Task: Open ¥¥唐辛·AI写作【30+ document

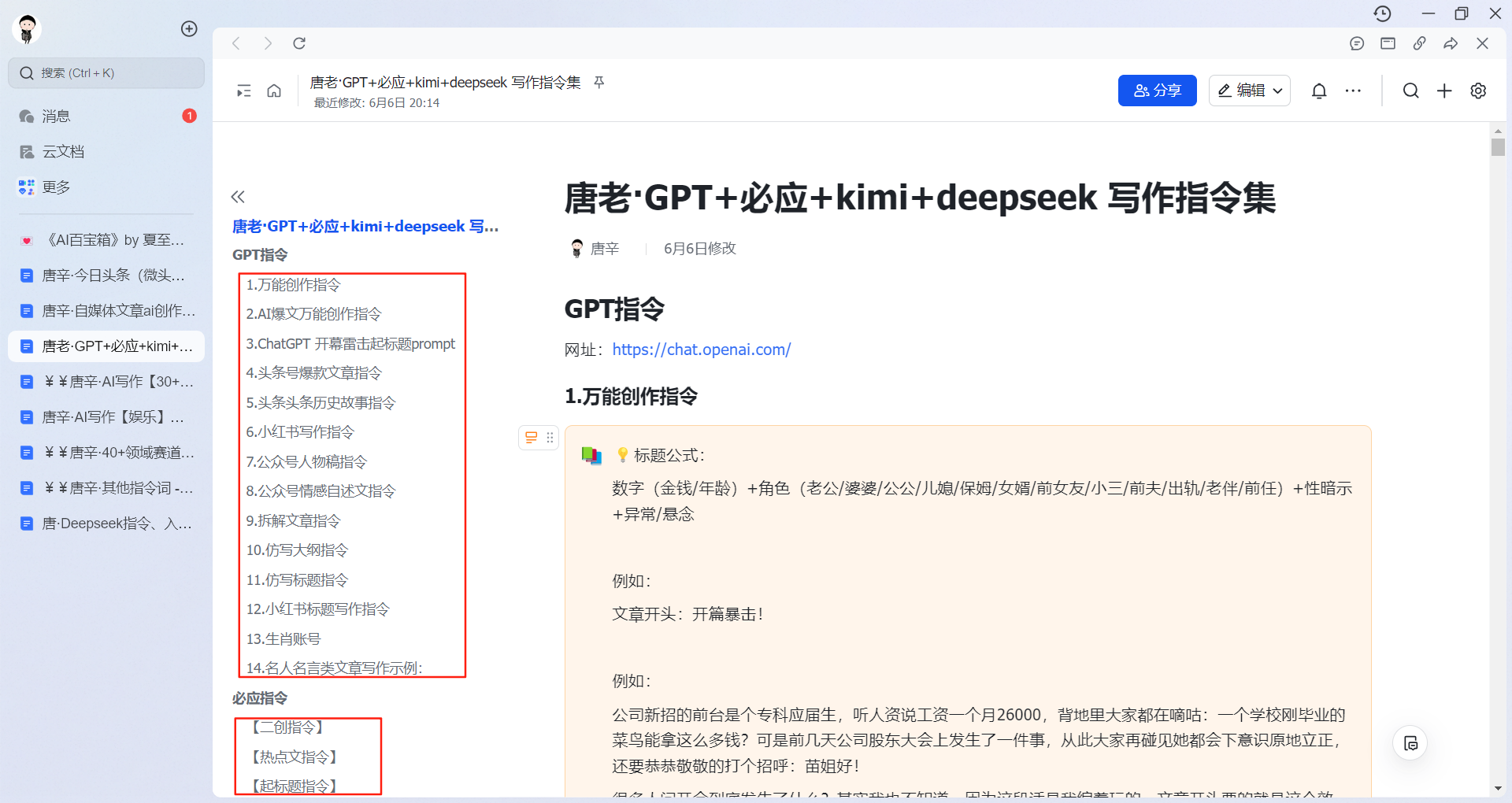Action: (x=106, y=382)
